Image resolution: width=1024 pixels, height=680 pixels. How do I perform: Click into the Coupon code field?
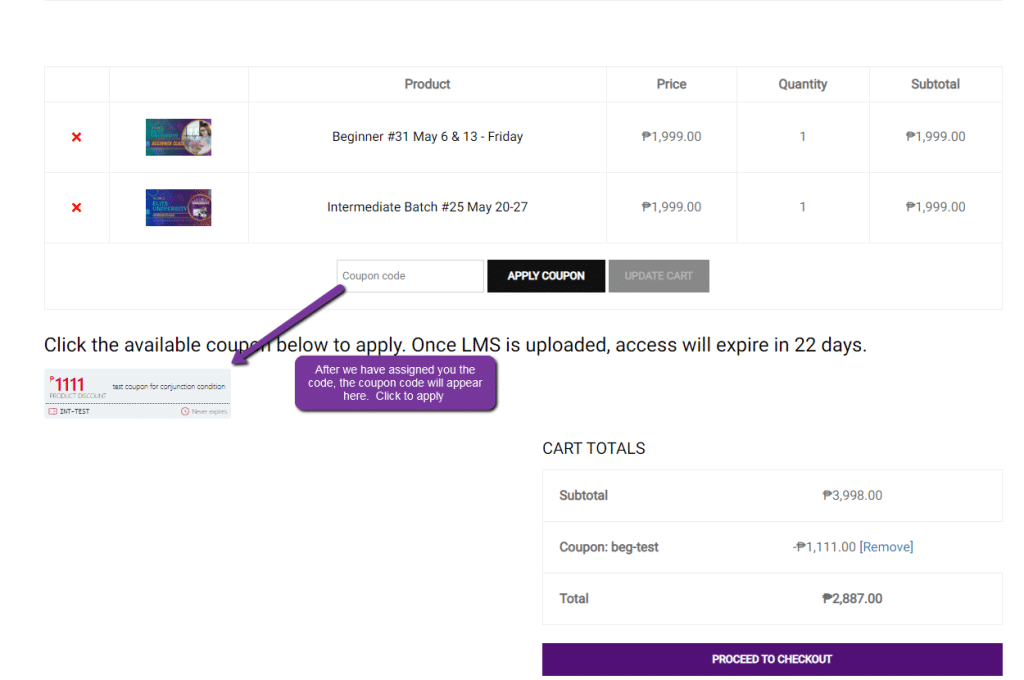(410, 276)
